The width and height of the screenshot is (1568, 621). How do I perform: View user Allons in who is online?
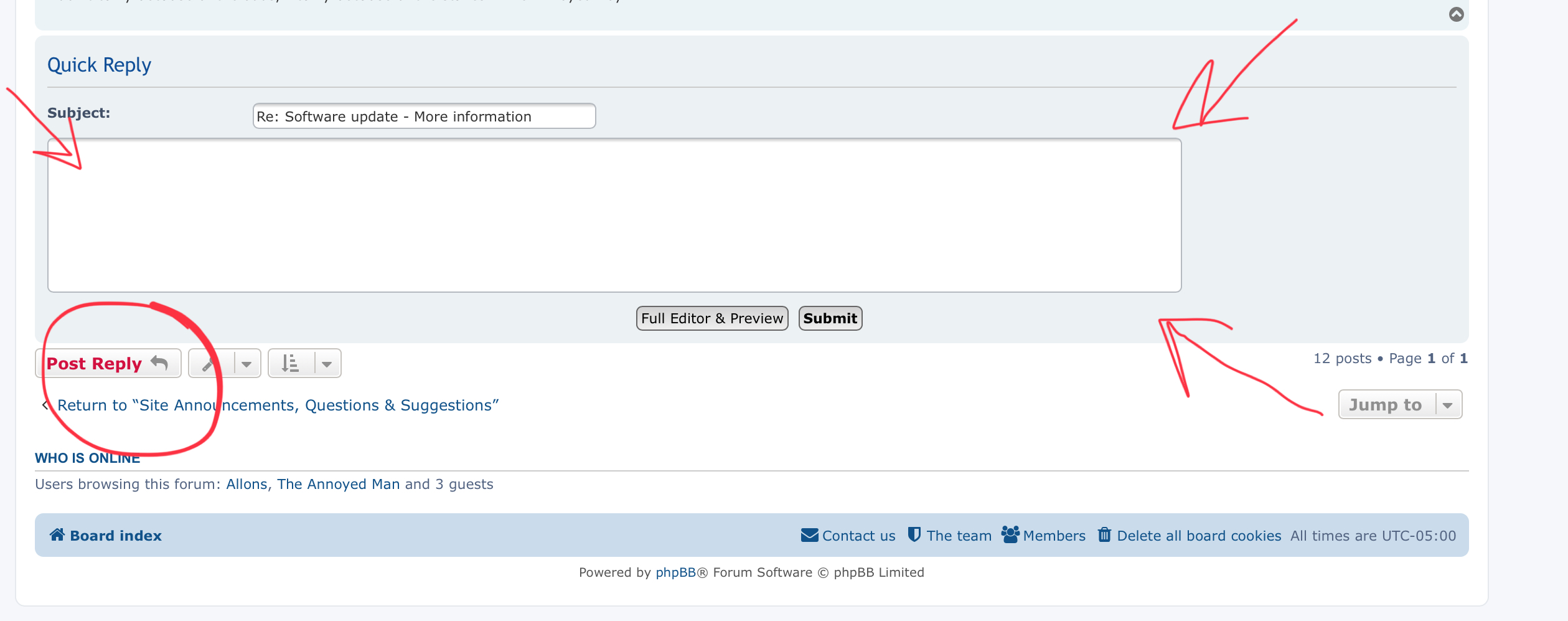[246, 484]
